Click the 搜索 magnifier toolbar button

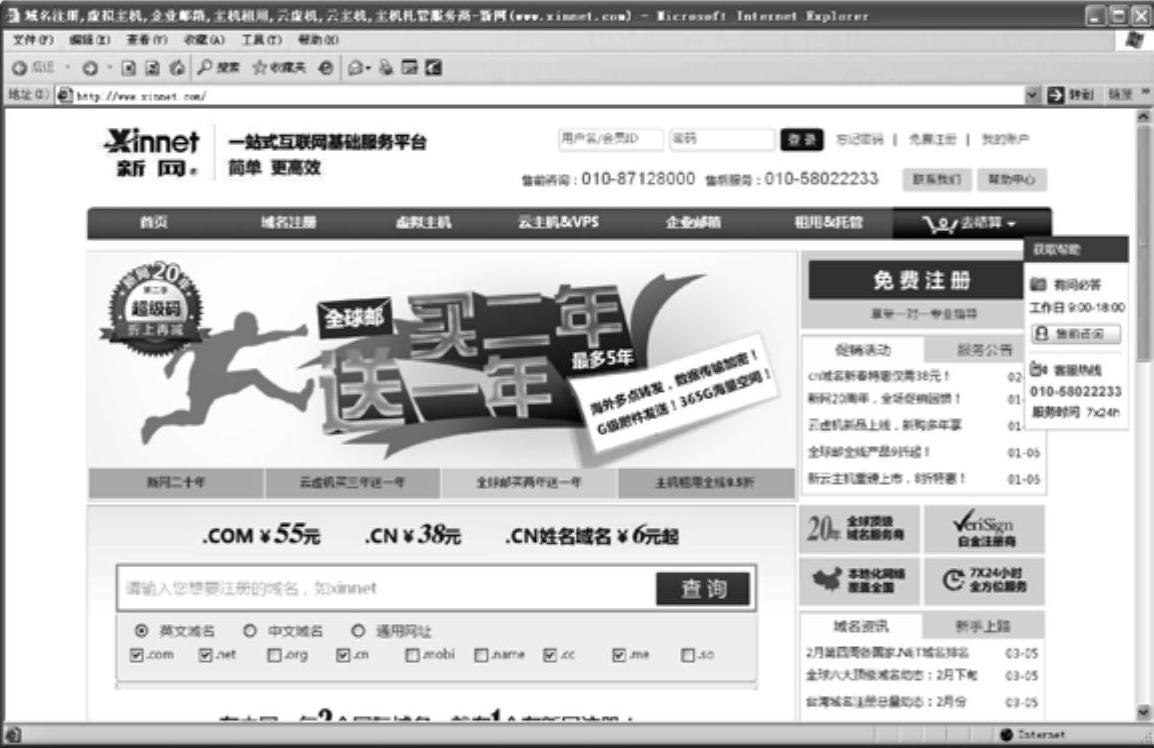[219, 68]
